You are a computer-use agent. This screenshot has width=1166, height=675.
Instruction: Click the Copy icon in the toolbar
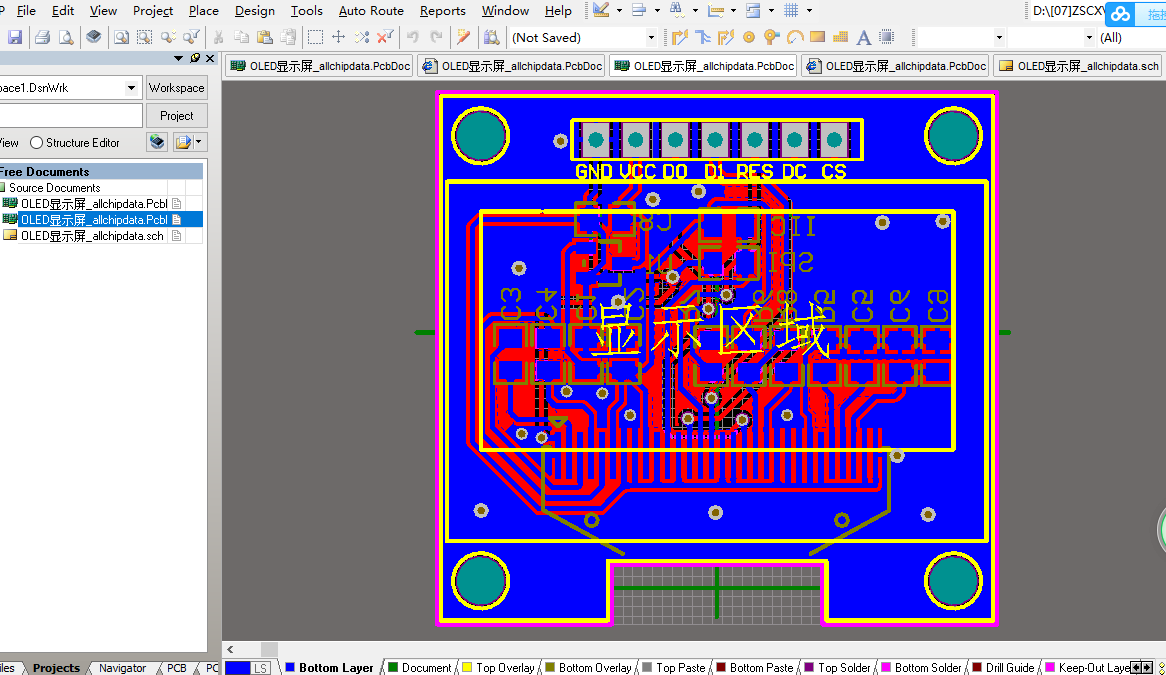click(x=242, y=37)
